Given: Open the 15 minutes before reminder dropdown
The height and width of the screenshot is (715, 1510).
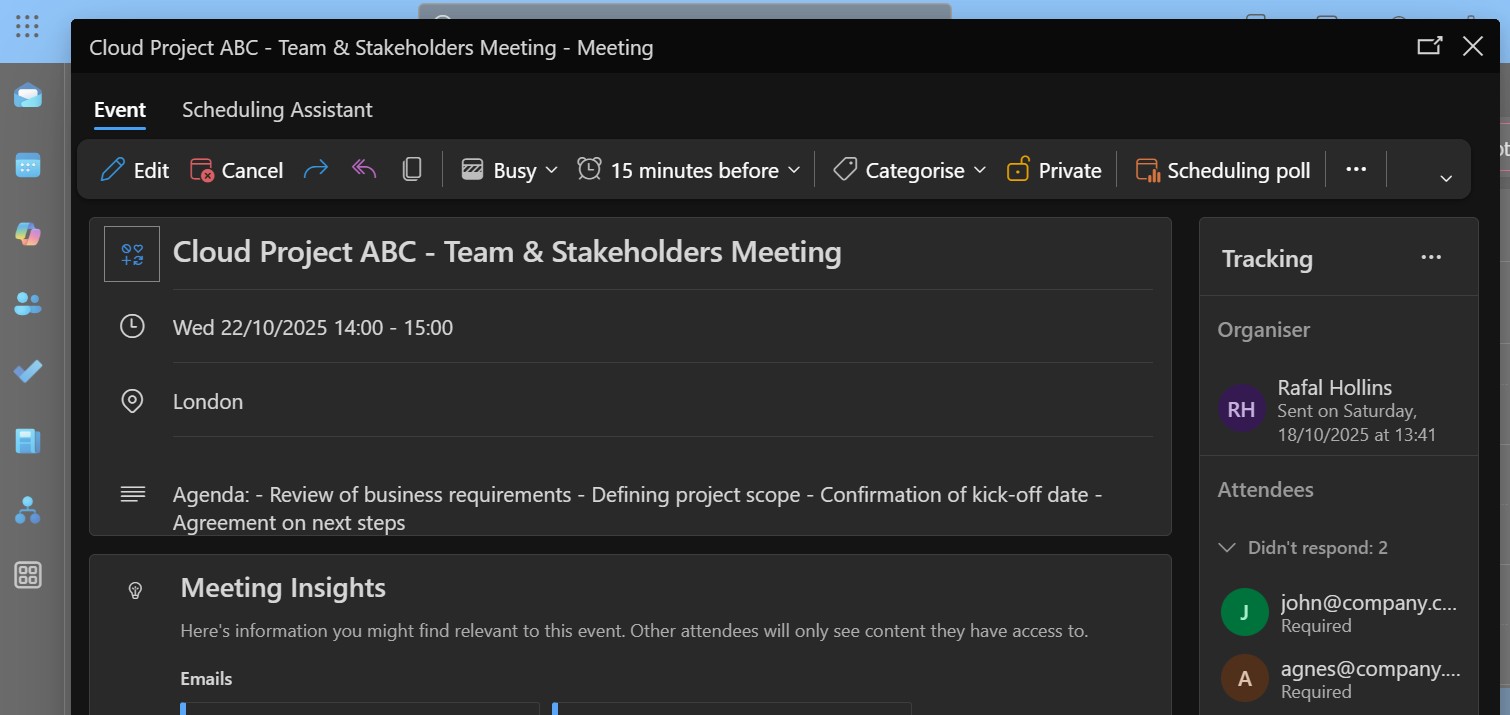Looking at the screenshot, I should 689,170.
